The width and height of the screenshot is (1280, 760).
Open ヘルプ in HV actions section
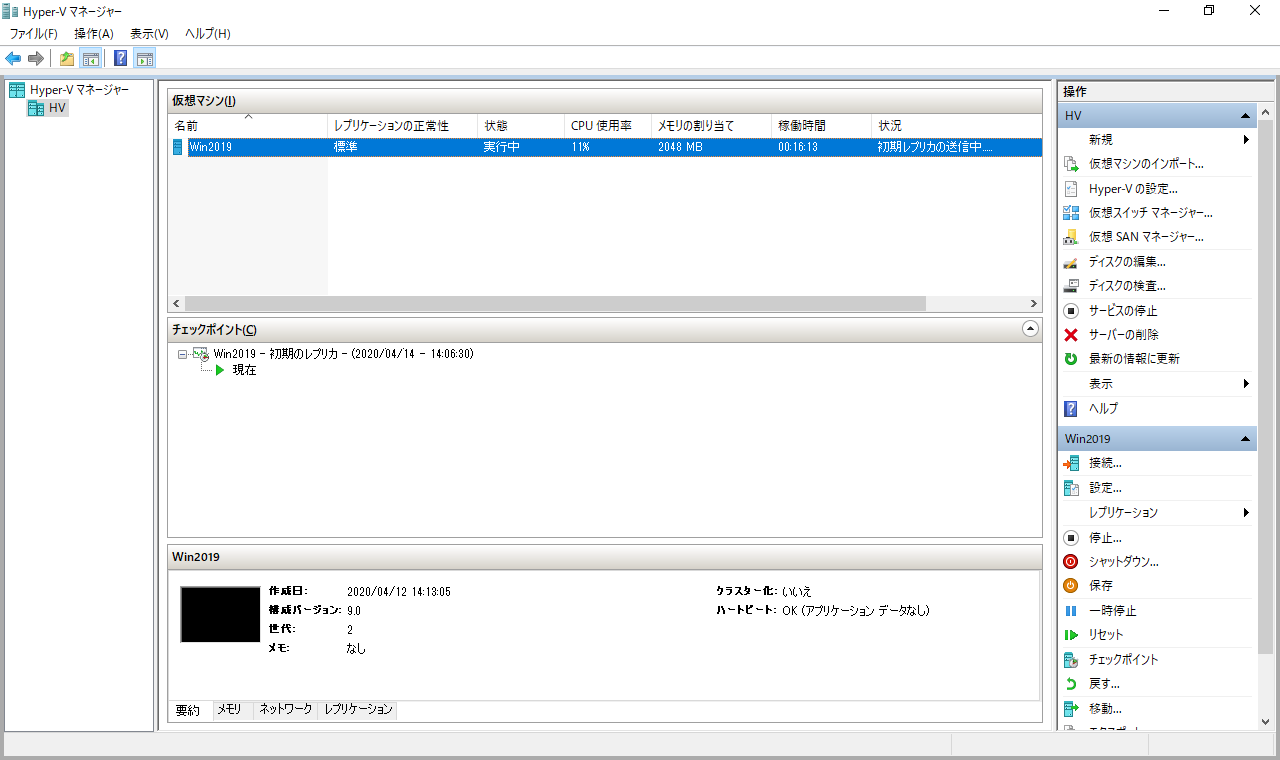(1103, 408)
